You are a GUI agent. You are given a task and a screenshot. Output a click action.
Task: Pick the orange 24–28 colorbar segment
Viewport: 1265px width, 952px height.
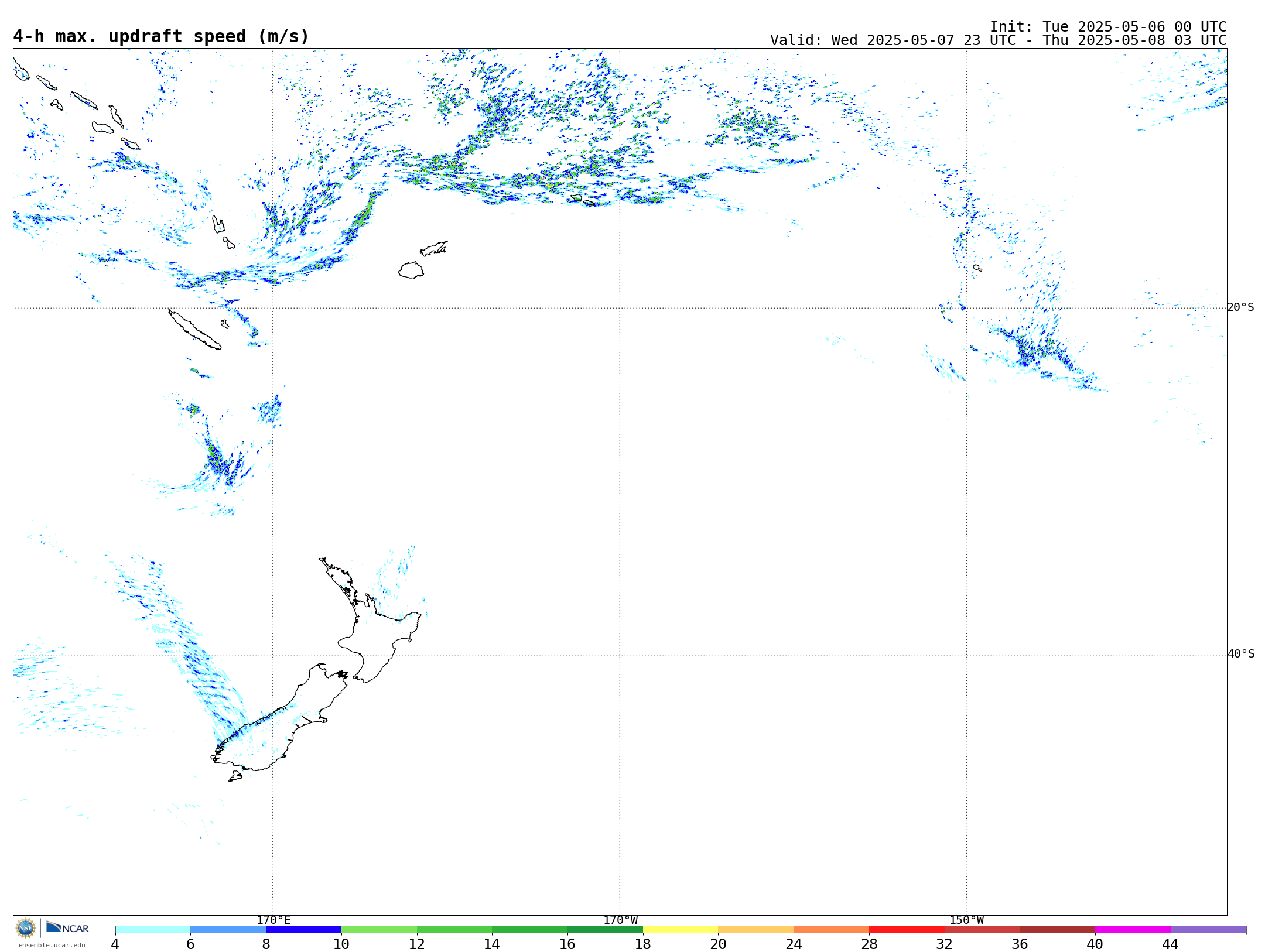[x=831, y=930]
